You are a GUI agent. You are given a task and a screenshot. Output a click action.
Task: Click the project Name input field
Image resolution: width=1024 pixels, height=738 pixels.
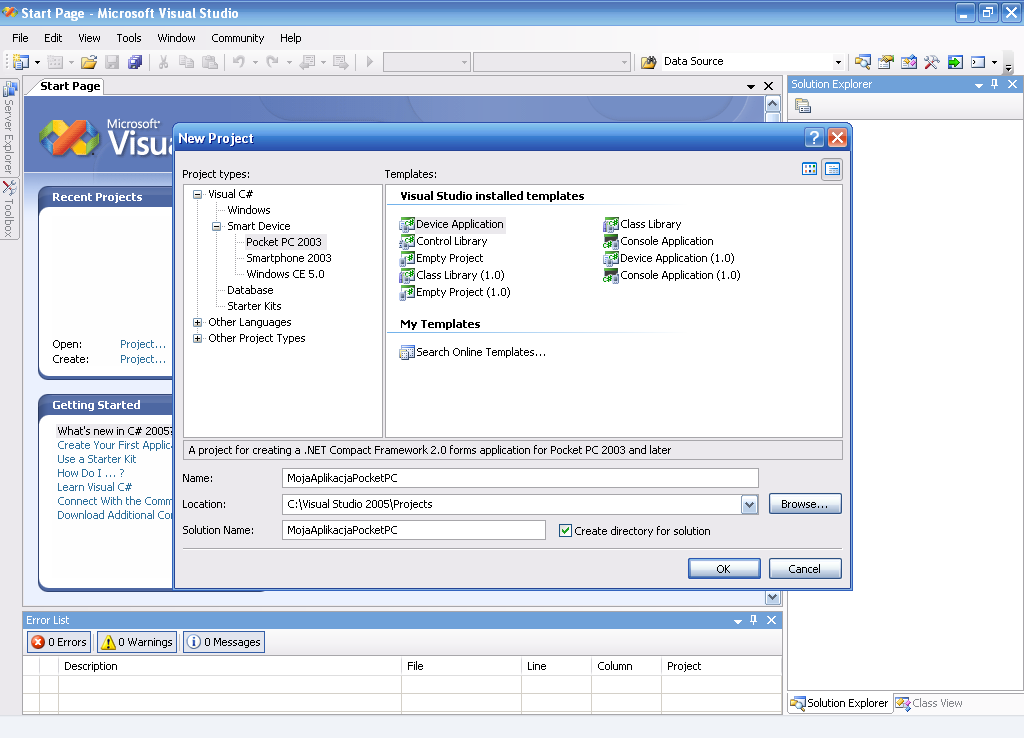(x=520, y=478)
